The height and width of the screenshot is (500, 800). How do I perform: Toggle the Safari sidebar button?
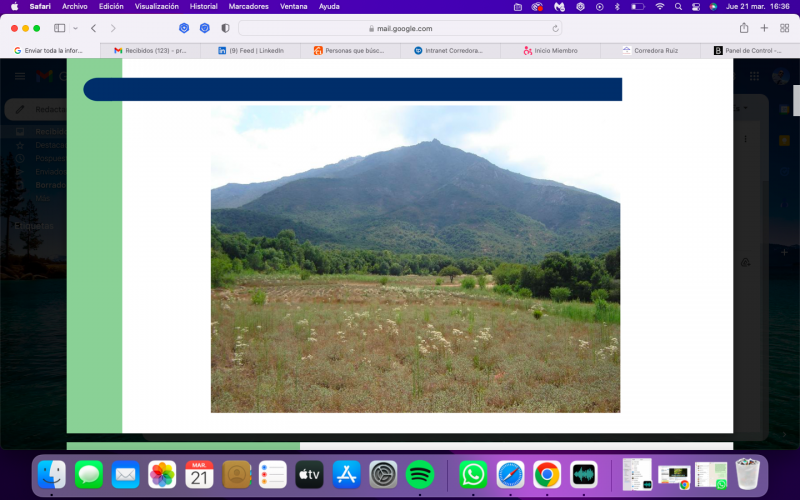[x=60, y=28]
